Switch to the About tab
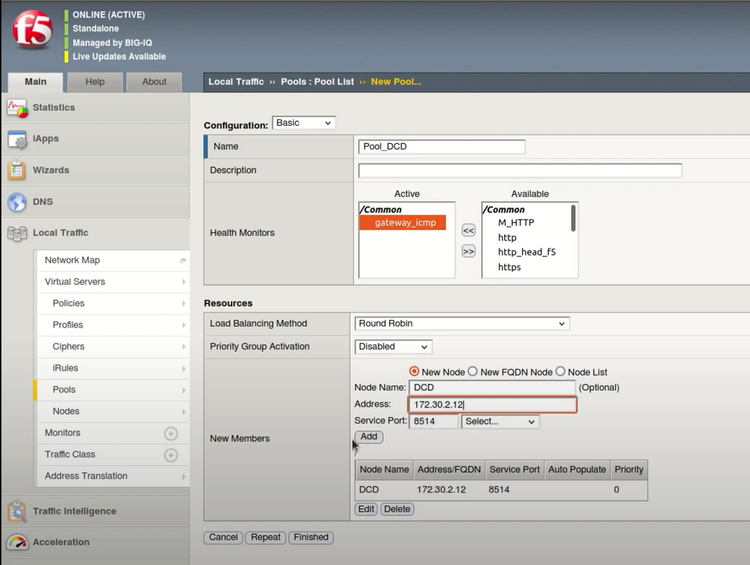This screenshot has height=565, width=750. [x=154, y=82]
